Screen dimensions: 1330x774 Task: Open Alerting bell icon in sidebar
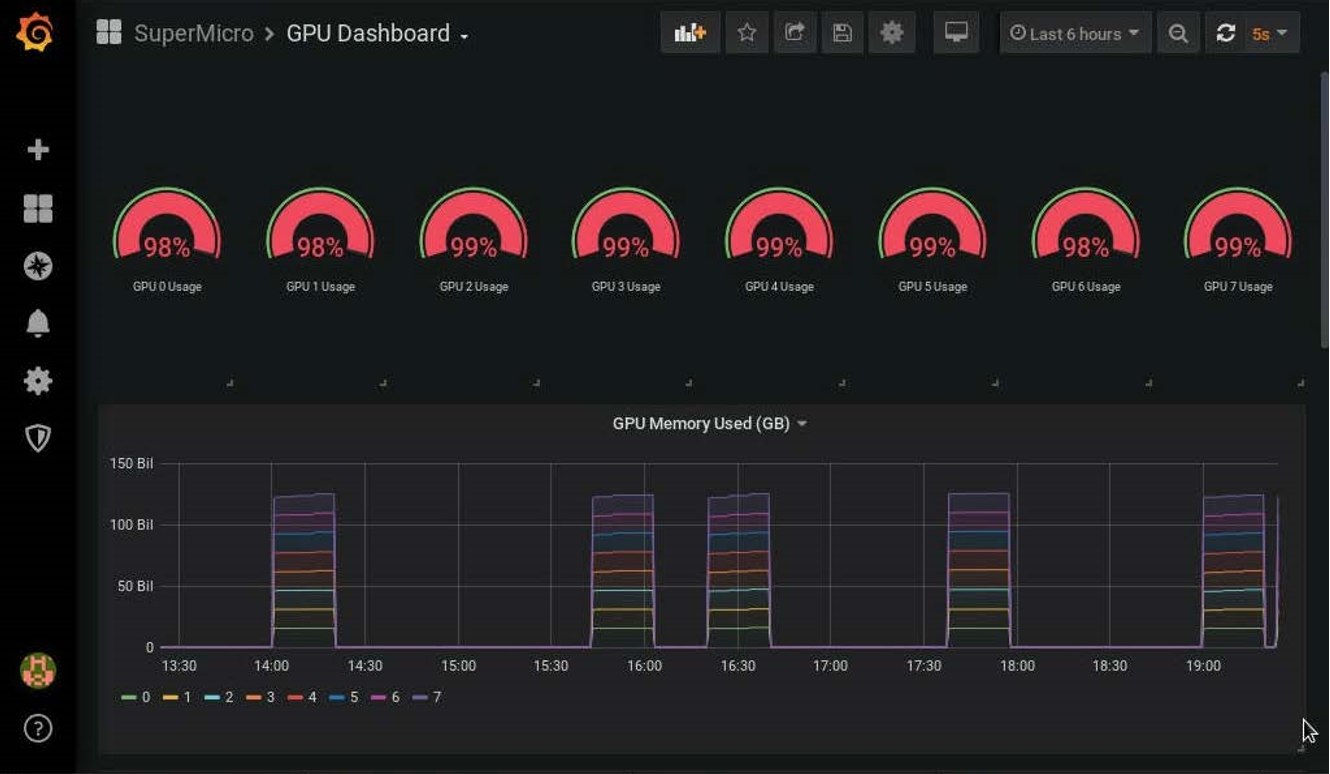click(x=38, y=323)
